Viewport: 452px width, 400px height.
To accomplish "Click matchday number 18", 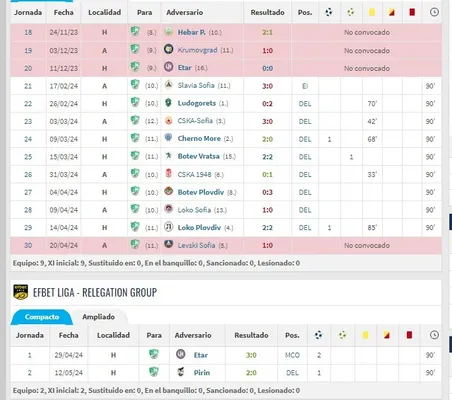I will click(28, 32).
